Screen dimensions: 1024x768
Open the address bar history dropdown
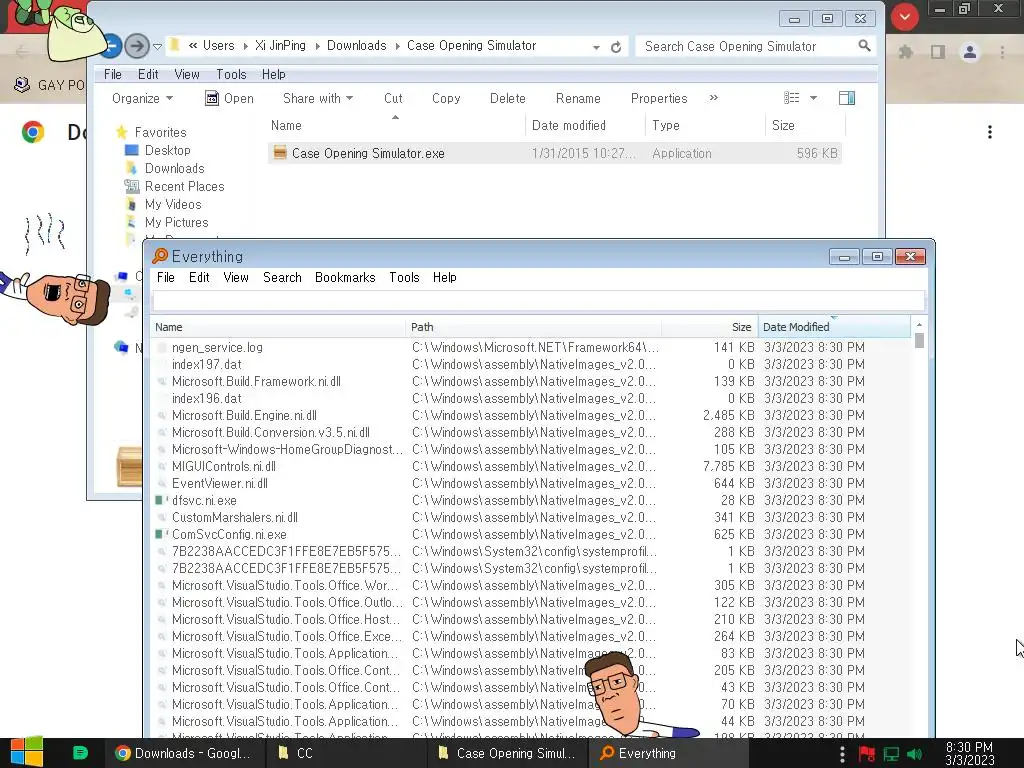(x=596, y=47)
